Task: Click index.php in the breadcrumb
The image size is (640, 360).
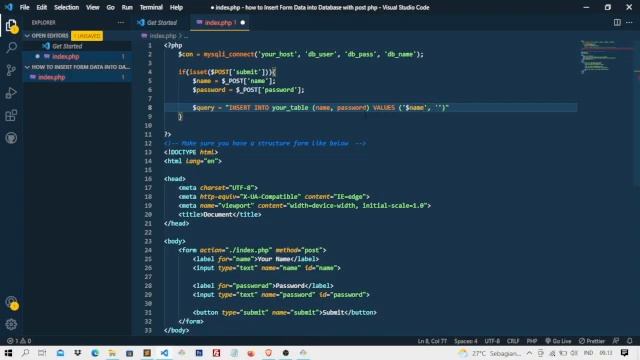Action: (162, 36)
